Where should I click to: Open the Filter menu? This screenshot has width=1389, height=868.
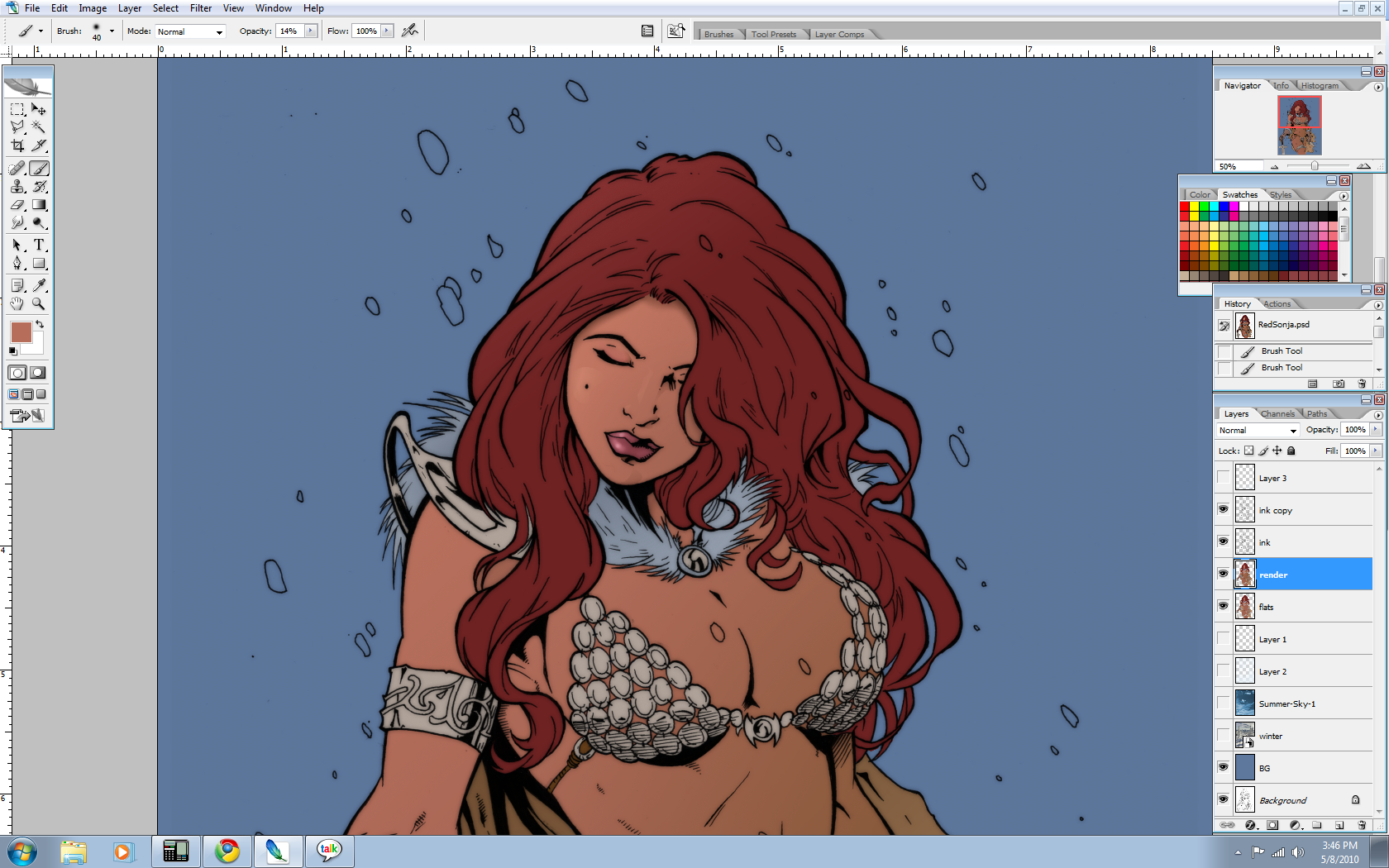(x=201, y=8)
